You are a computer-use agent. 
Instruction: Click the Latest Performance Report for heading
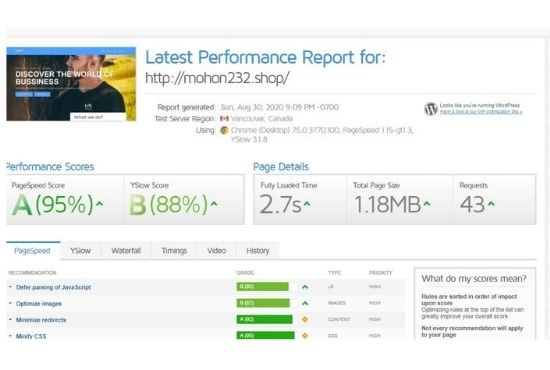coord(265,57)
